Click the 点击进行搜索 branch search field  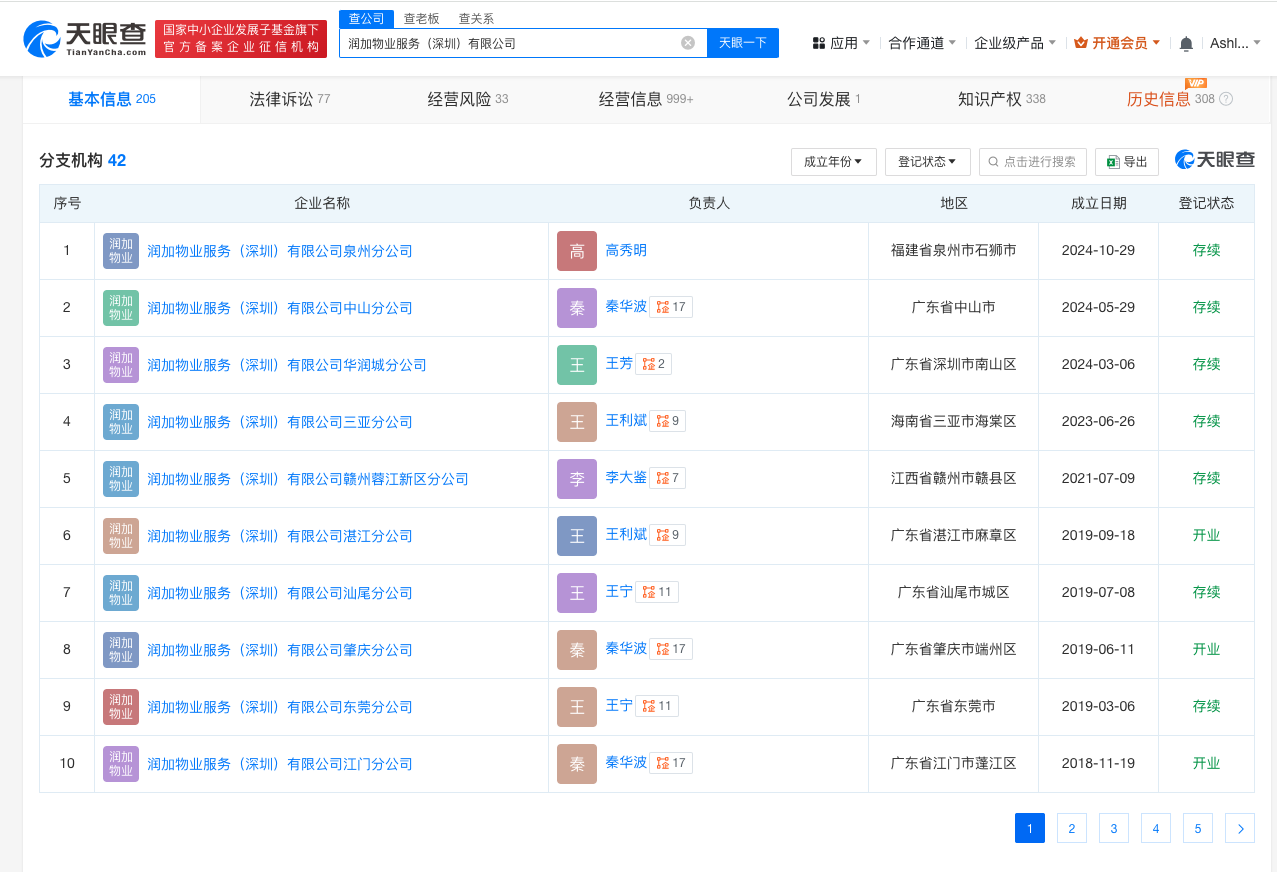point(1032,161)
